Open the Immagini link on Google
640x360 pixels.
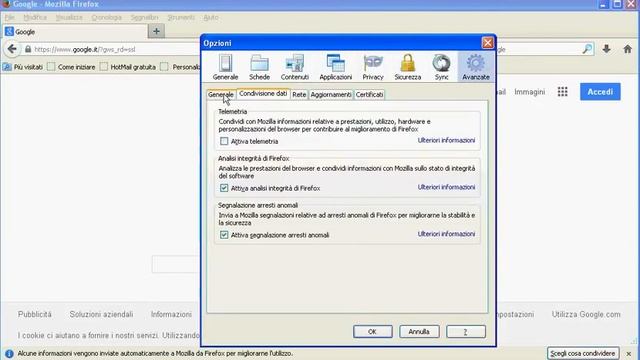[x=529, y=92]
